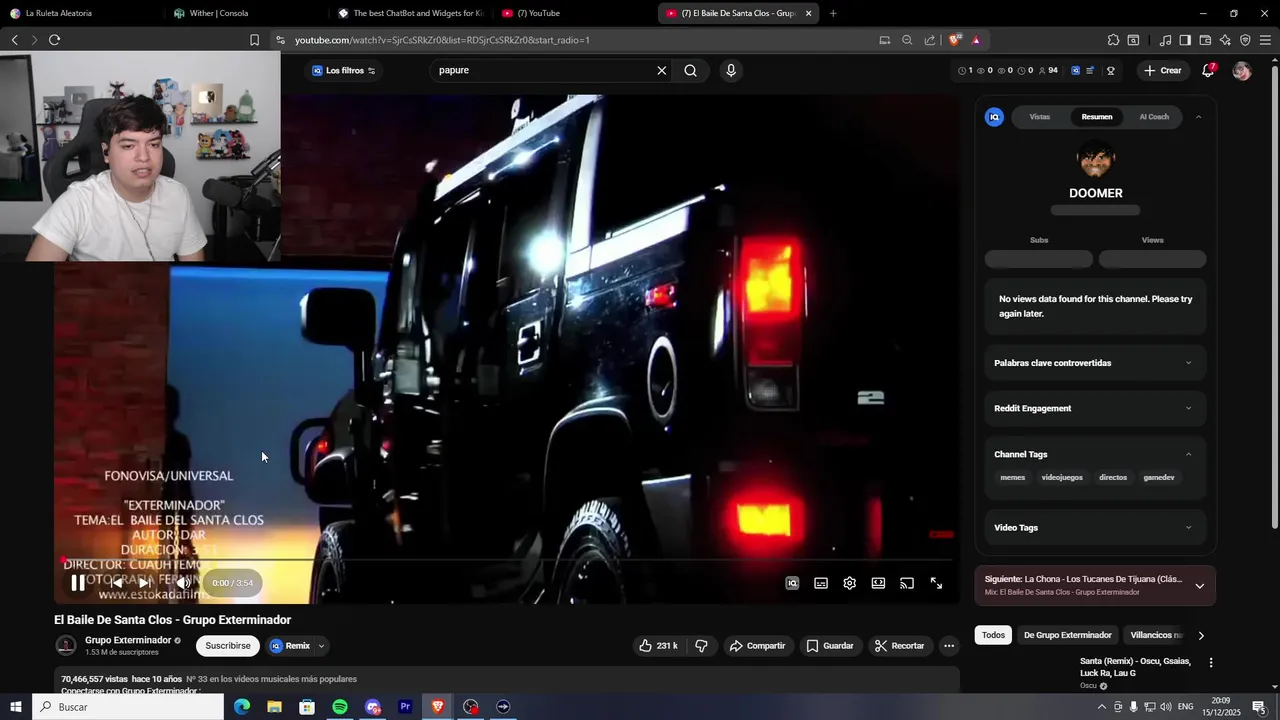The image size is (1280, 720).
Task: Mute the video volume speaker icon
Action: [183, 583]
